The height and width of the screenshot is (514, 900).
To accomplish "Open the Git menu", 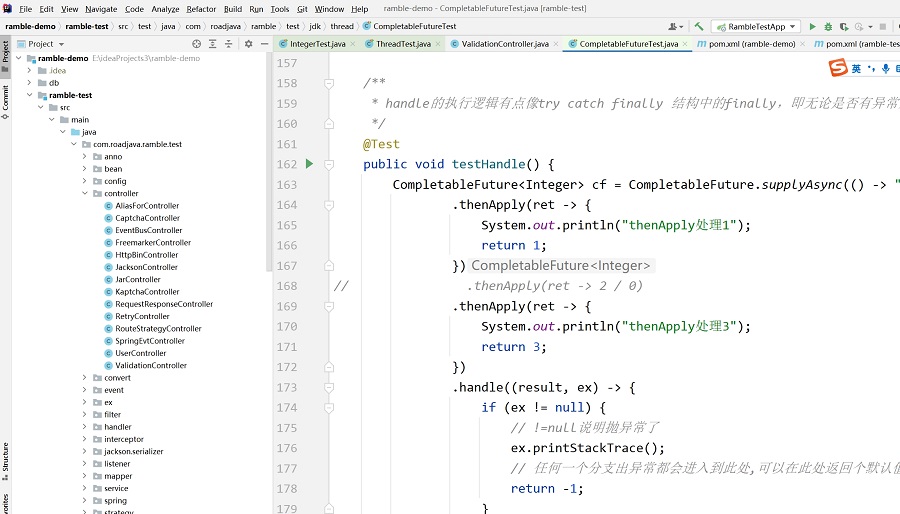I will tap(302, 9).
